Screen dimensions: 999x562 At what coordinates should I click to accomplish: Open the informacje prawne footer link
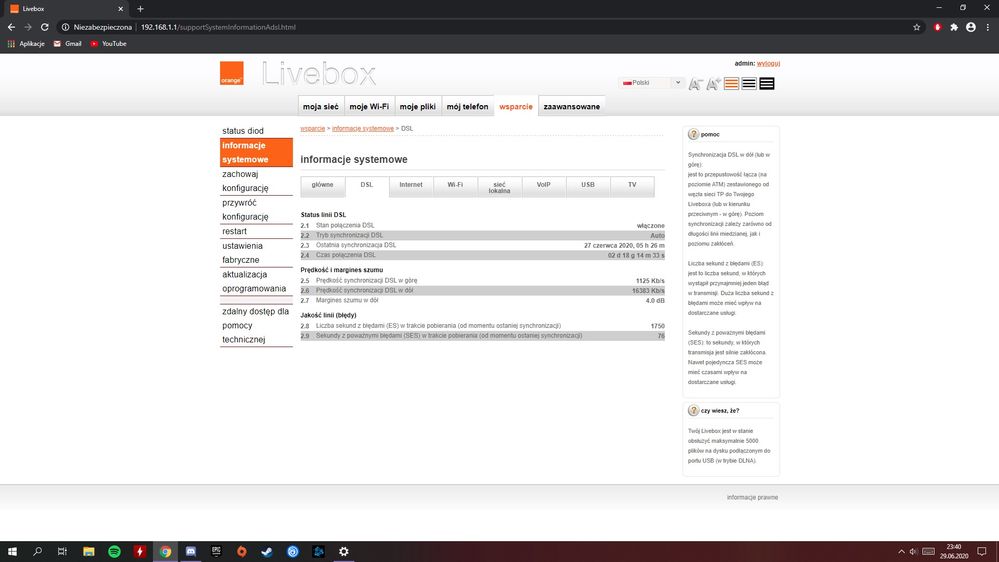[x=752, y=497]
